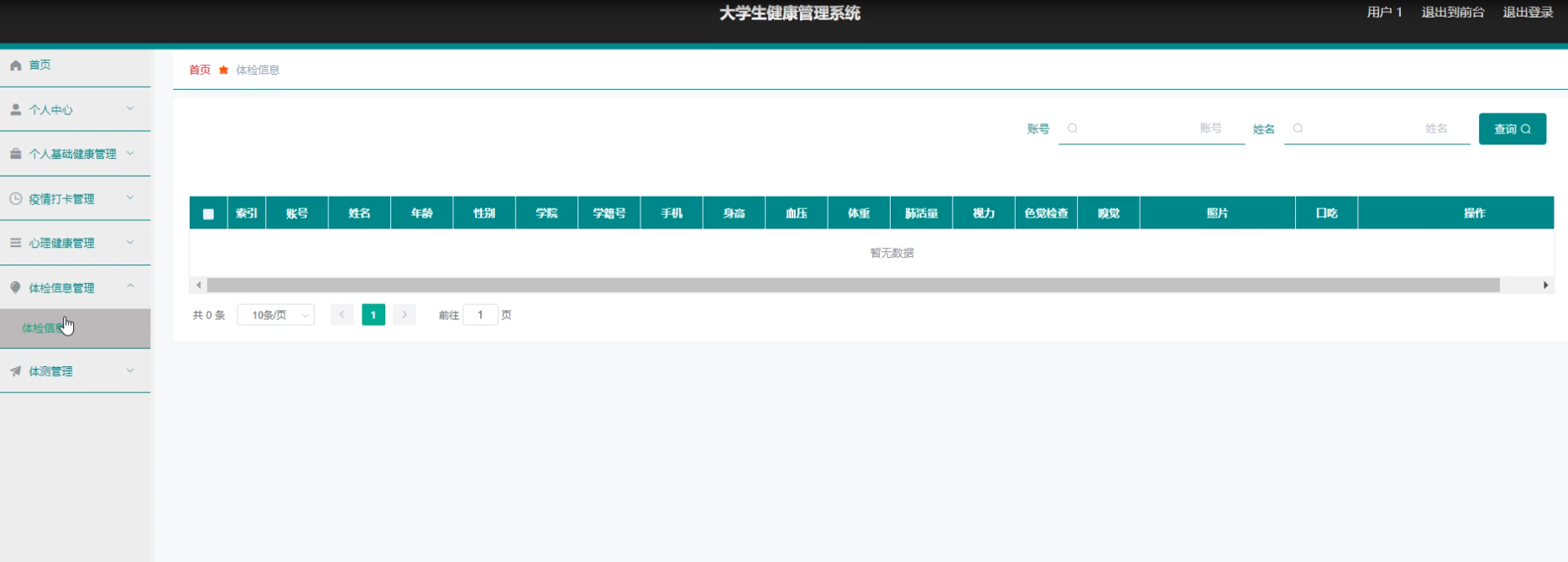Click the 大学生健康管理系统 title
Image resolution: width=1568 pixels, height=562 pixels.
coord(790,13)
